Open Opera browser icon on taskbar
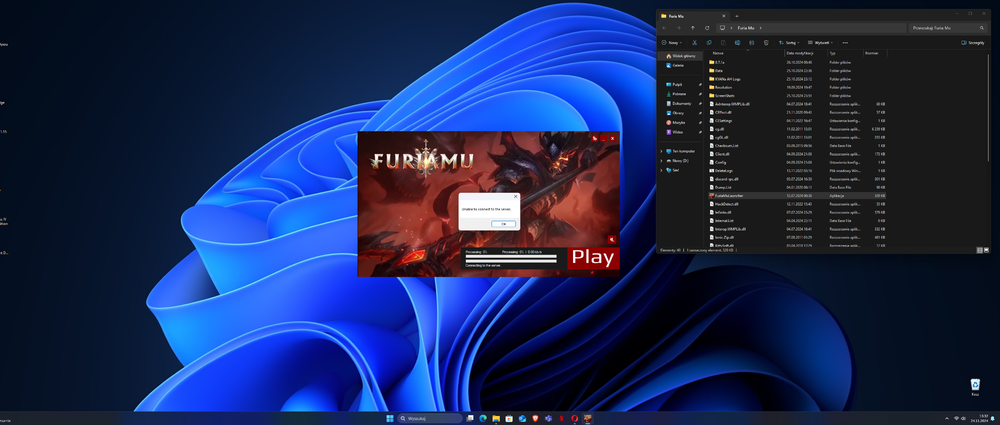The height and width of the screenshot is (425, 1000). (575, 419)
